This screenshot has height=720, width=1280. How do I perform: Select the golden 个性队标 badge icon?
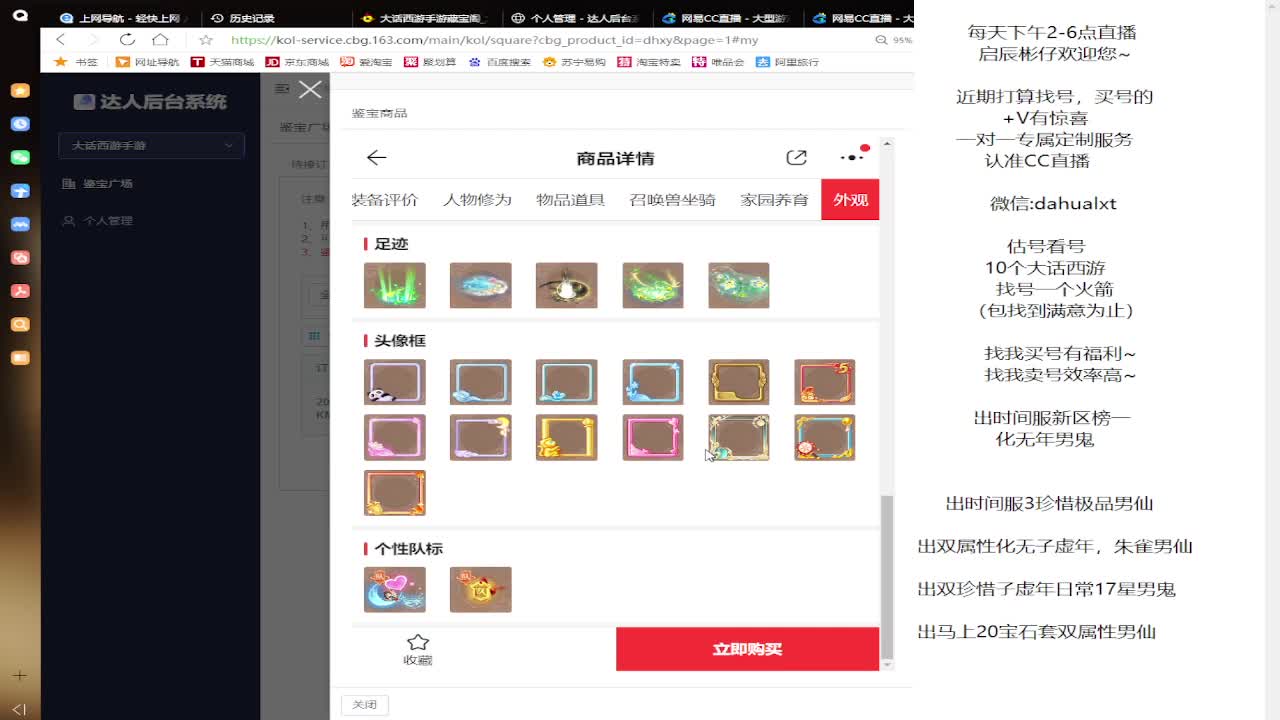click(x=481, y=589)
